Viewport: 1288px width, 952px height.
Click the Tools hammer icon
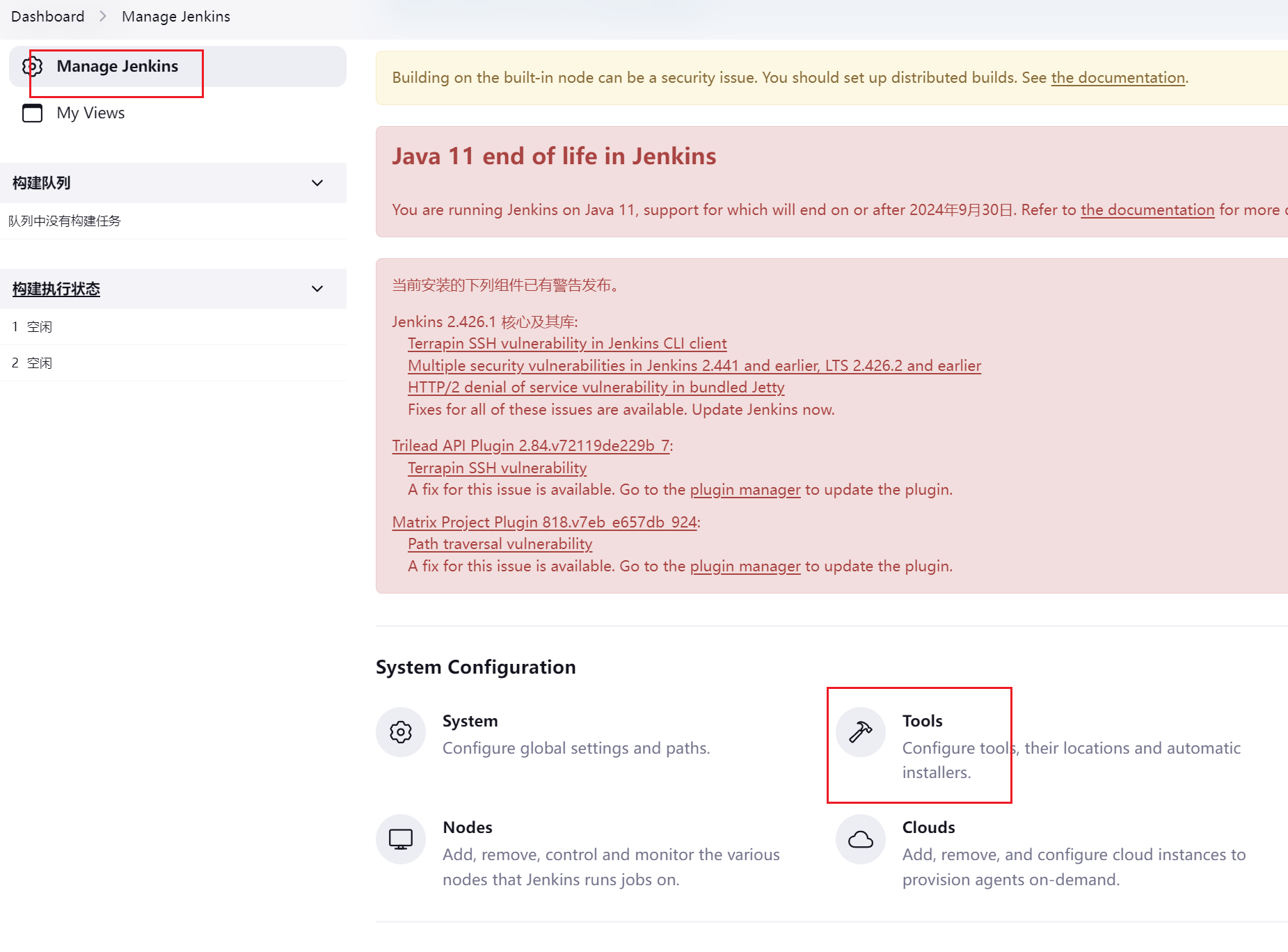tap(861, 732)
